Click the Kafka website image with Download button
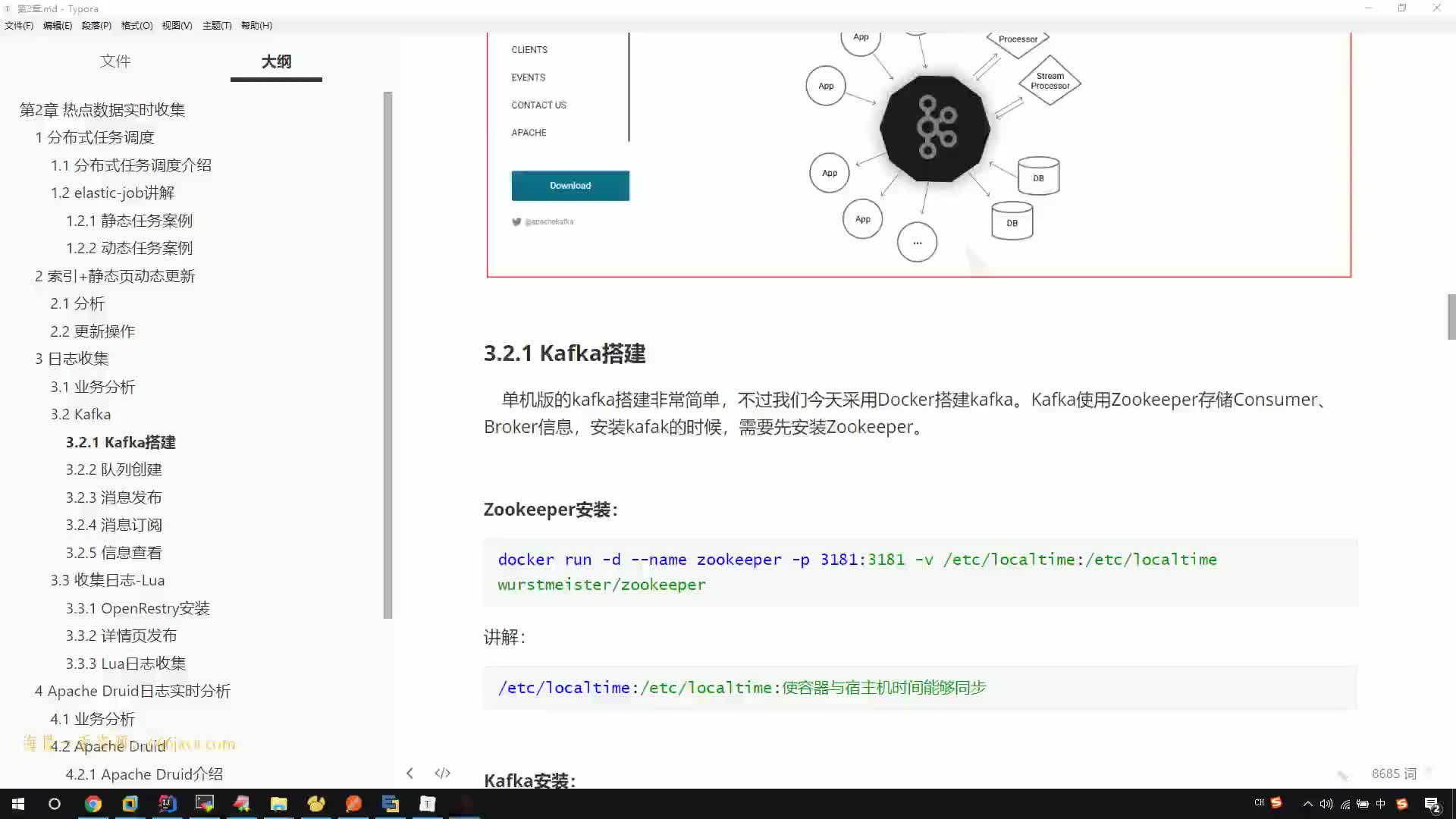This screenshot has height=819, width=1456. click(918, 154)
